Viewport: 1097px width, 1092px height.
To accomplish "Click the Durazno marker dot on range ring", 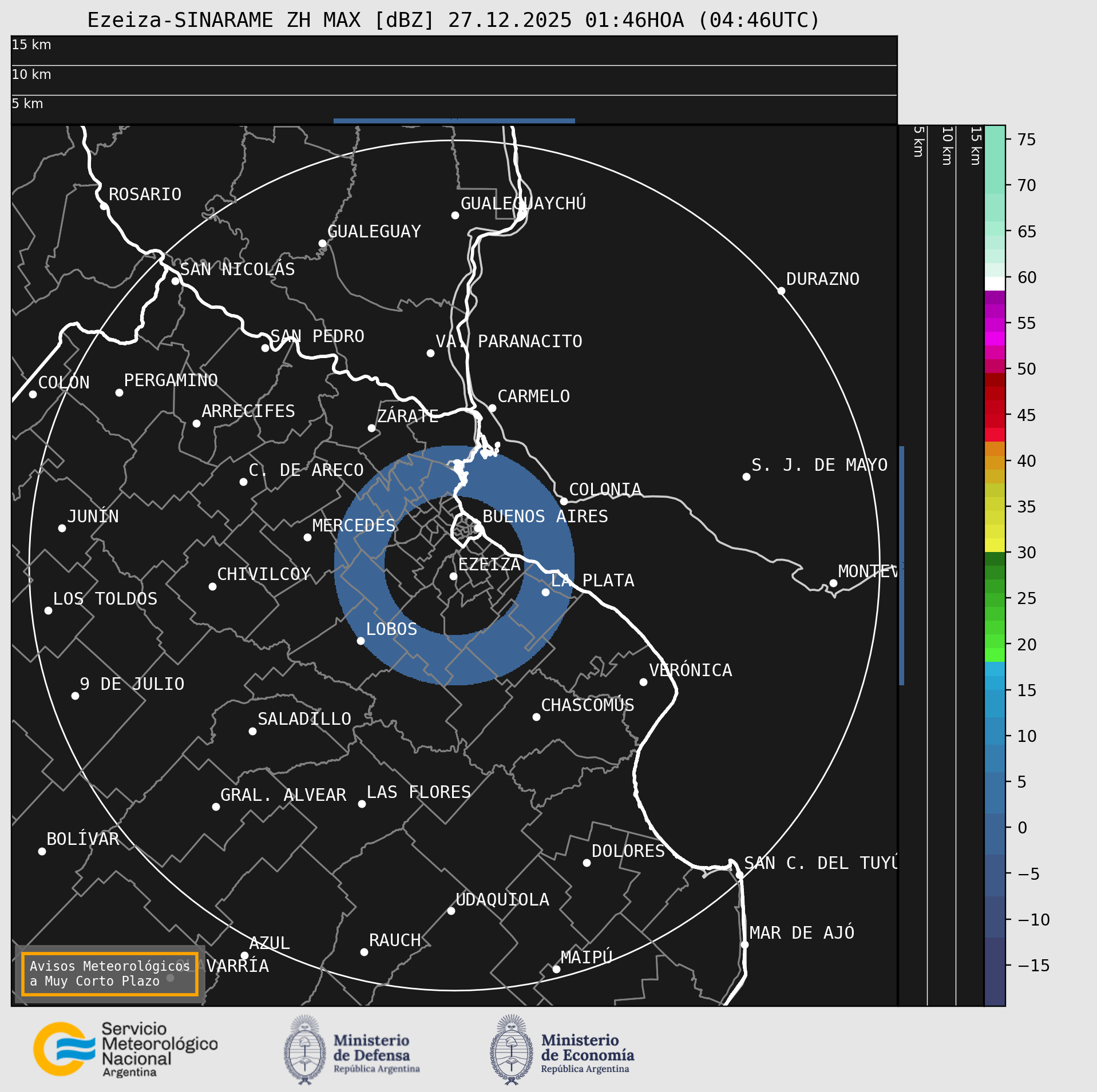I will click(x=781, y=291).
